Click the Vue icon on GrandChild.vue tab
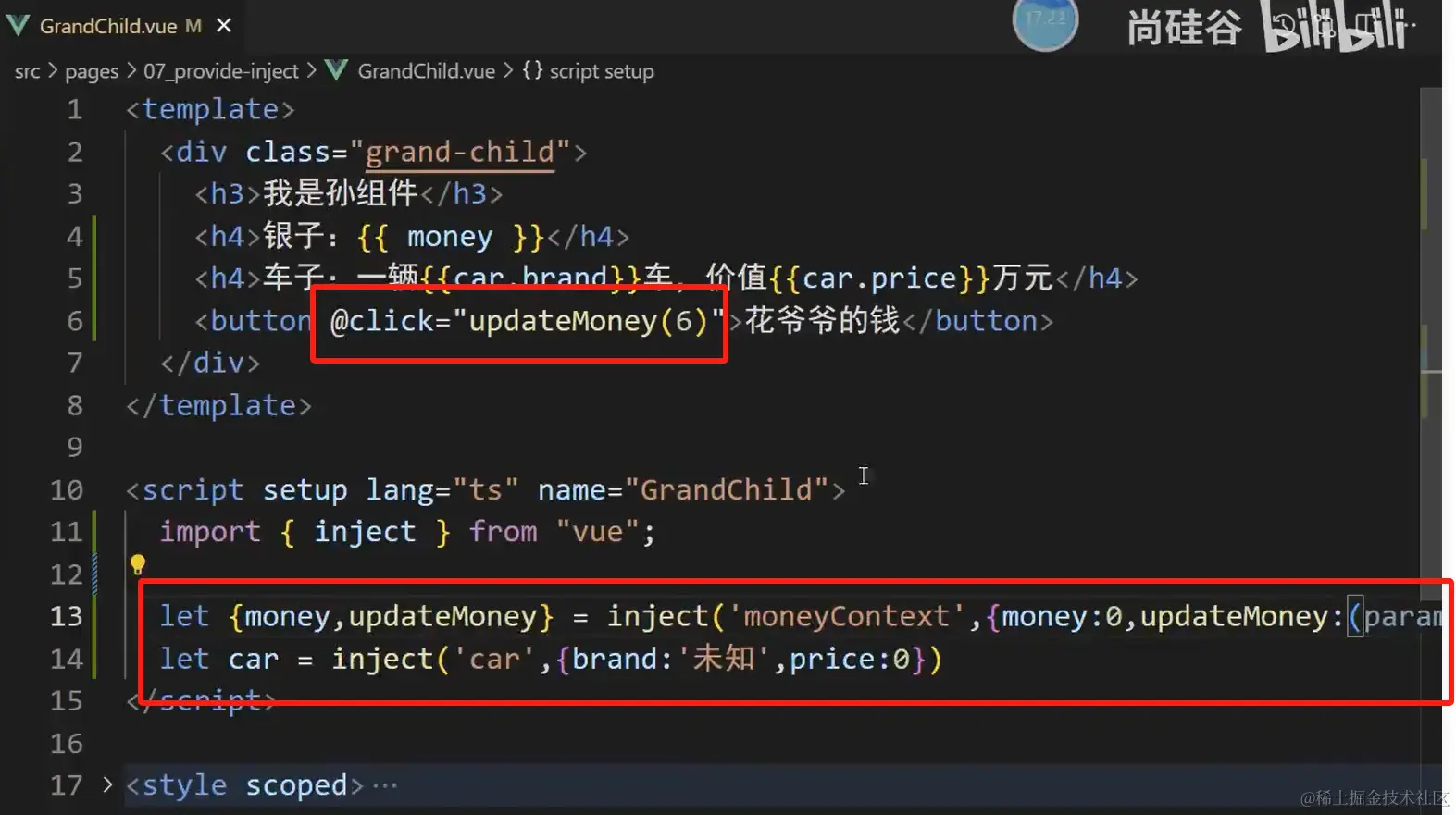Viewport: 1456px width, 815px height. coord(18,26)
